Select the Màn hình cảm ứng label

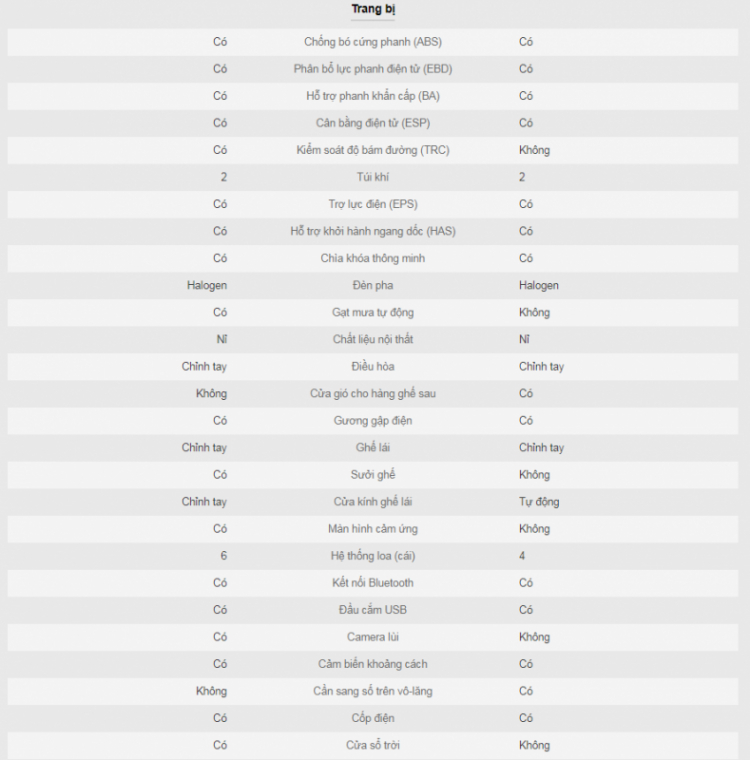373,529
